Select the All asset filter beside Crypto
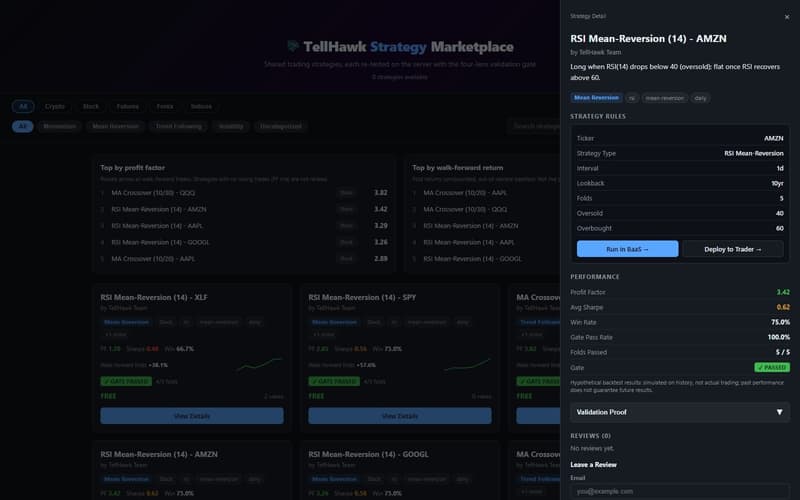The image size is (800, 500). tap(23, 106)
